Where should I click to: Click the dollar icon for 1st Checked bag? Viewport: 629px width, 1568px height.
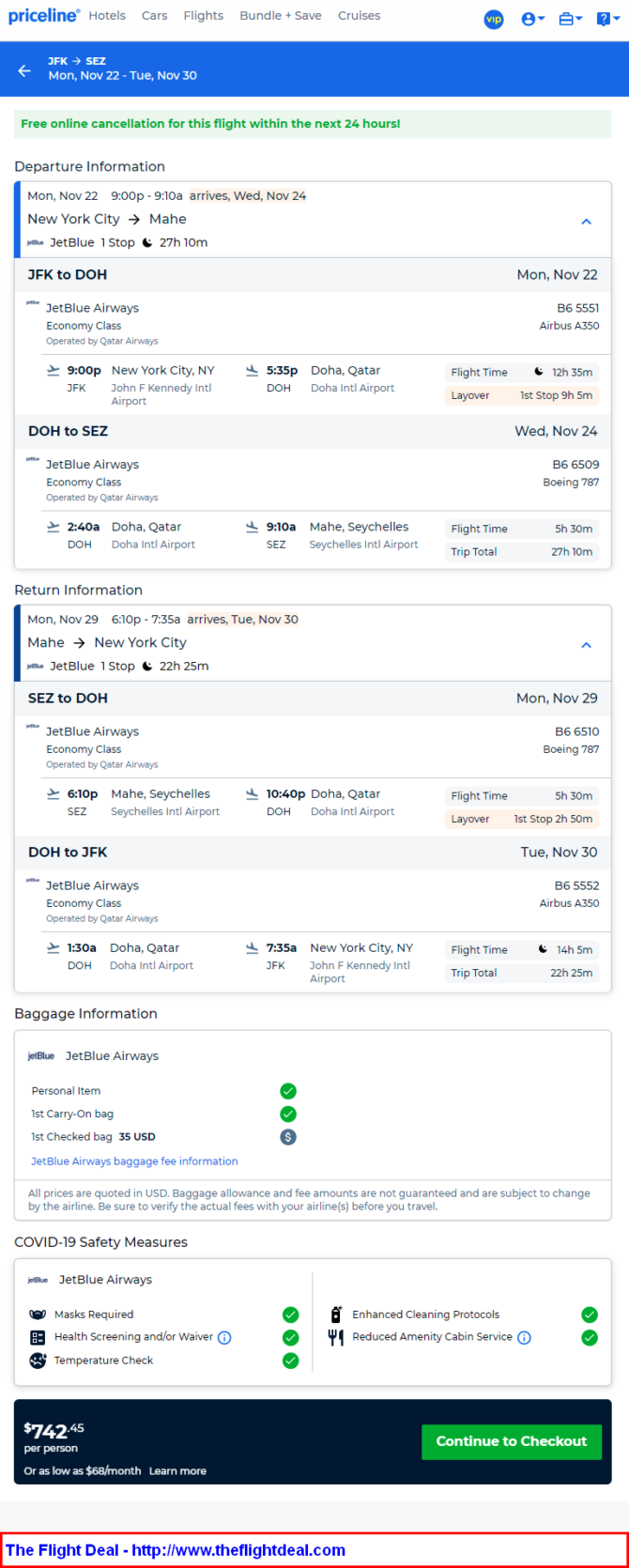[288, 1137]
